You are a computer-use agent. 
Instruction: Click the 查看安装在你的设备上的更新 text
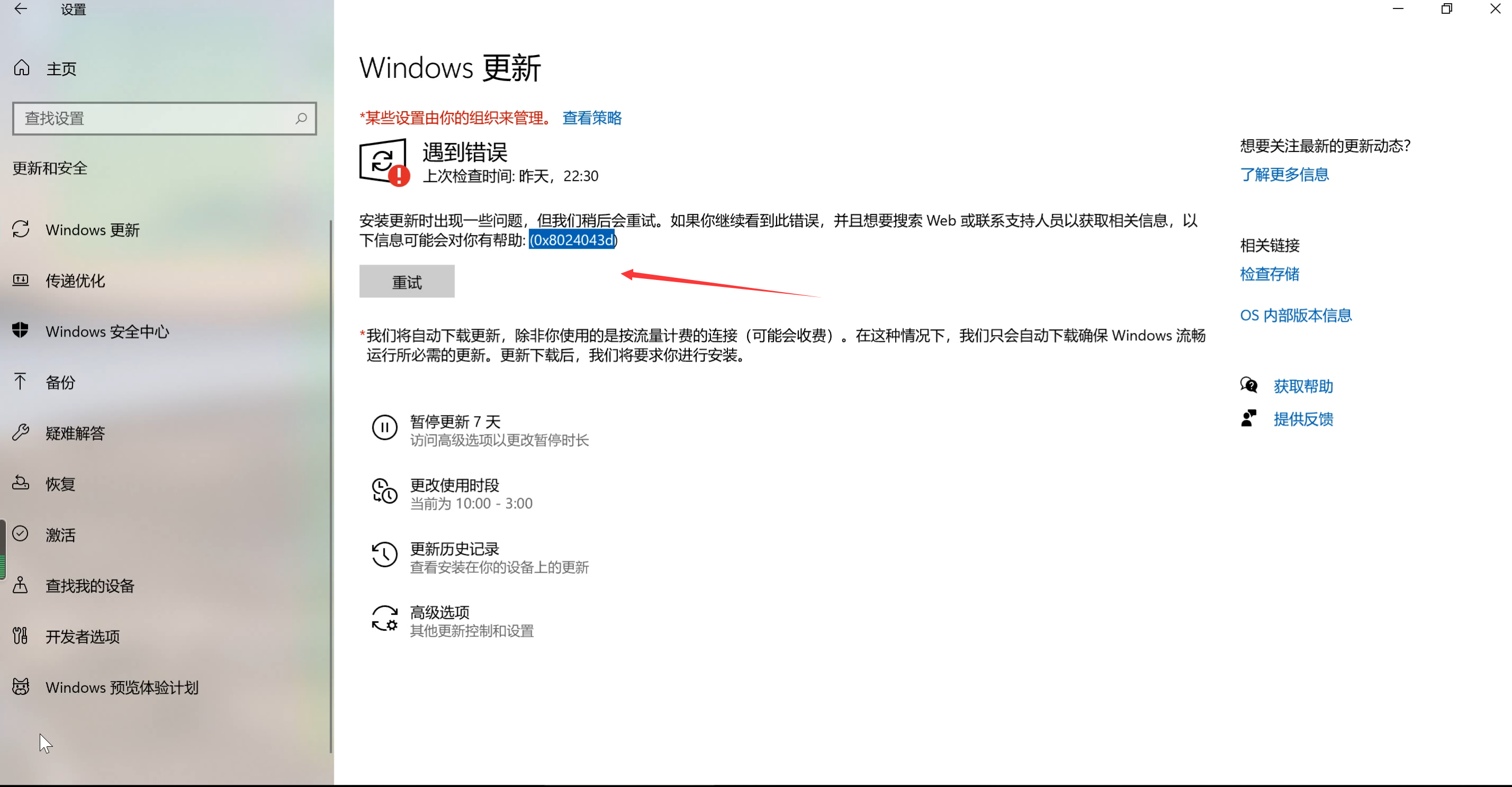tap(499, 567)
